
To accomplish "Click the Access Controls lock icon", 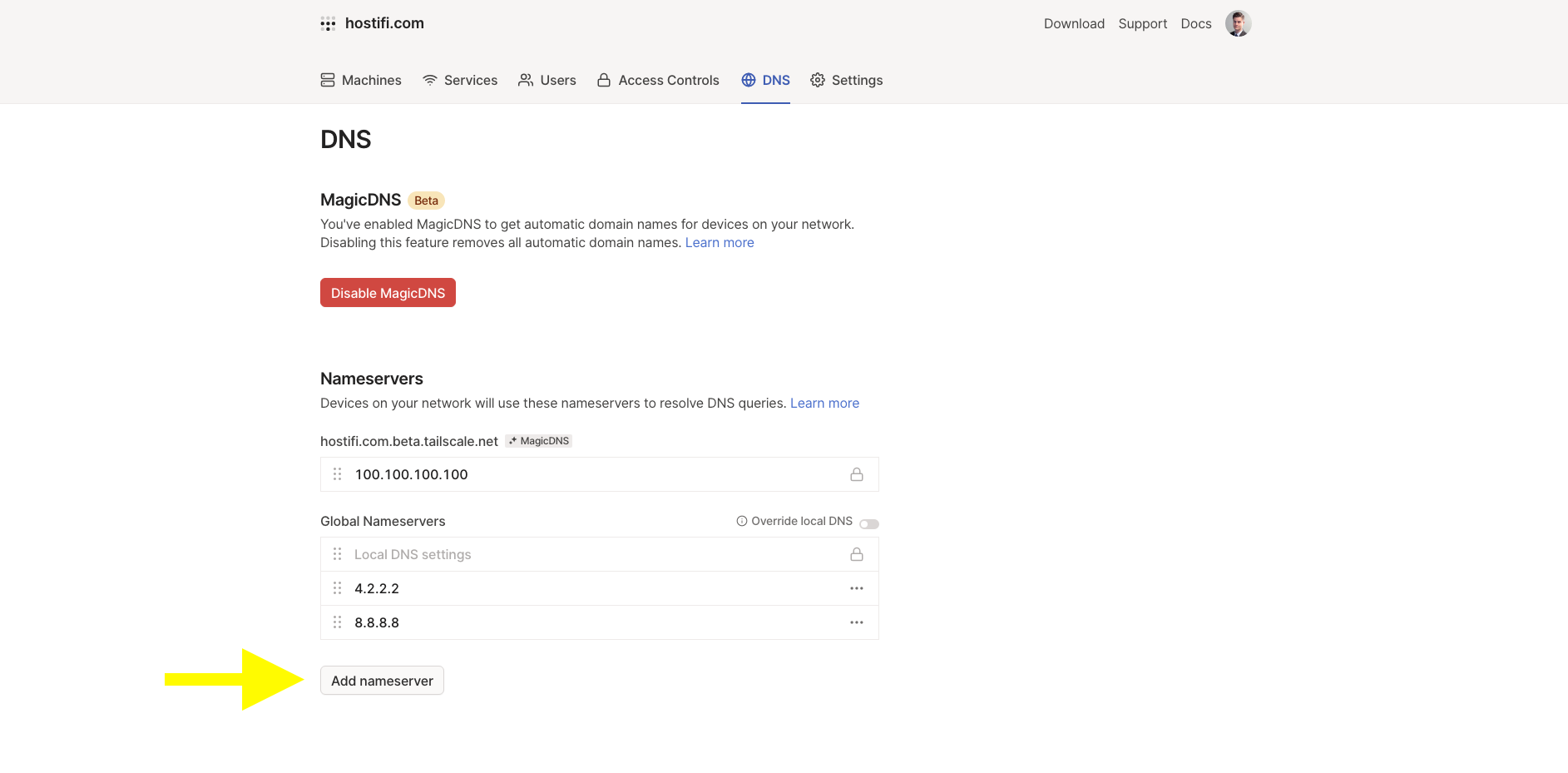I will click(604, 80).
